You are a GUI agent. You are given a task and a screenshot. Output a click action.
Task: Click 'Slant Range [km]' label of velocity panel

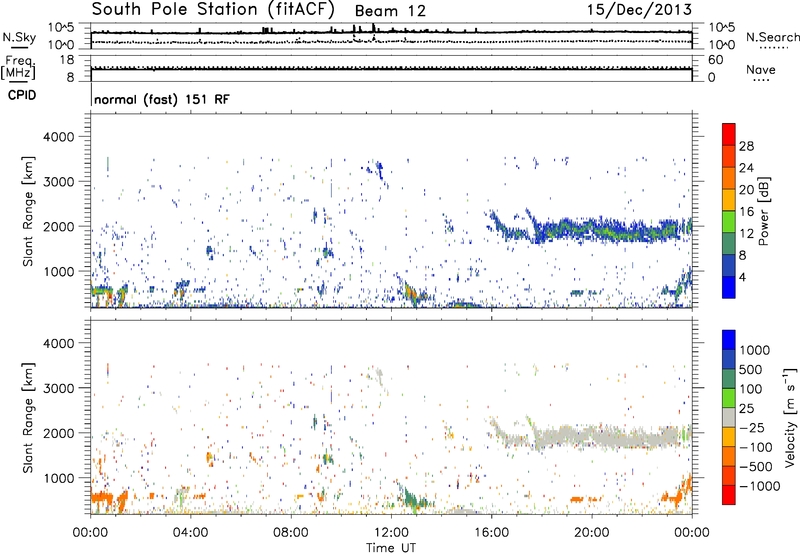[x=28, y=417]
